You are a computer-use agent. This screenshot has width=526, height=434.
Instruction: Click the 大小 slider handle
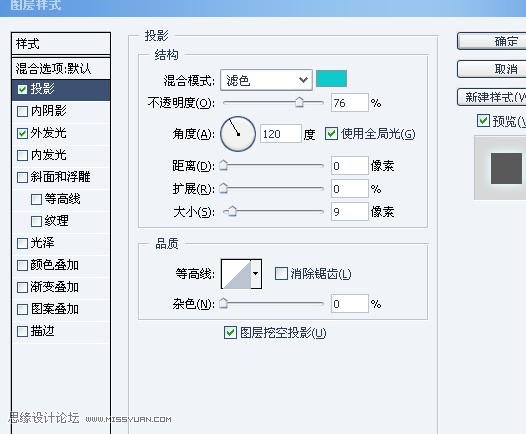232,211
